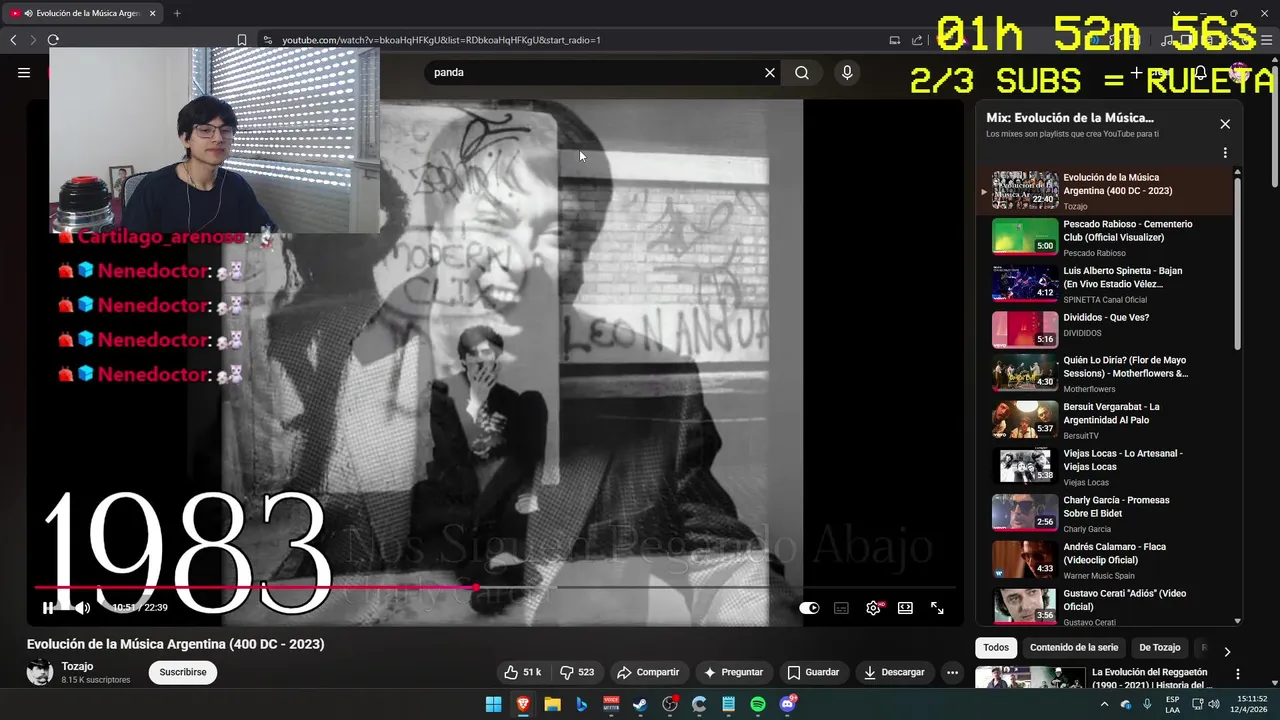Viewport: 1280px width, 720px height.
Task: Toggle subtitles/closed captions button
Action: pyautogui.click(x=841, y=608)
